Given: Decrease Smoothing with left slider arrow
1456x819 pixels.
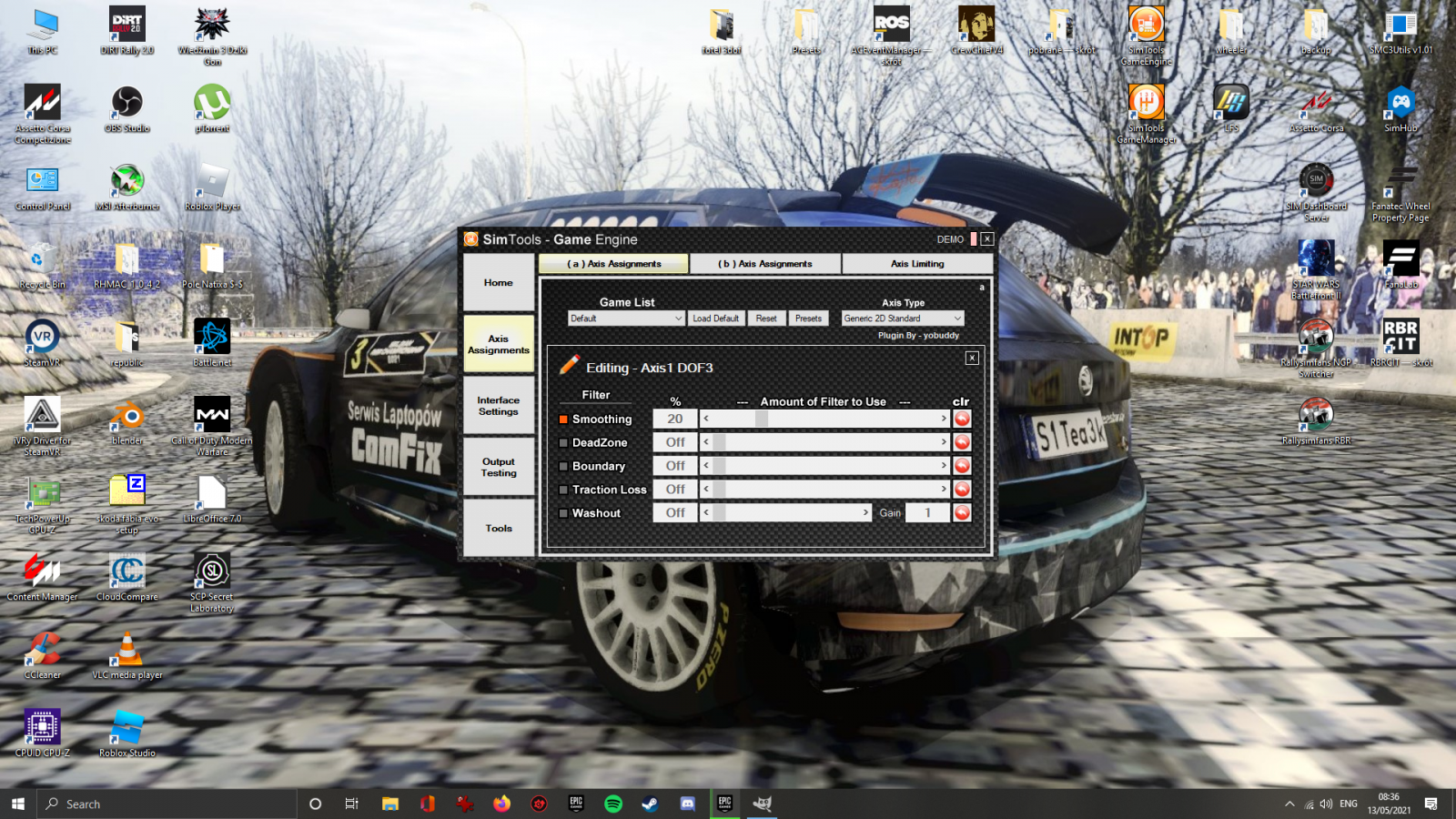Looking at the screenshot, I should click(706, 419).
